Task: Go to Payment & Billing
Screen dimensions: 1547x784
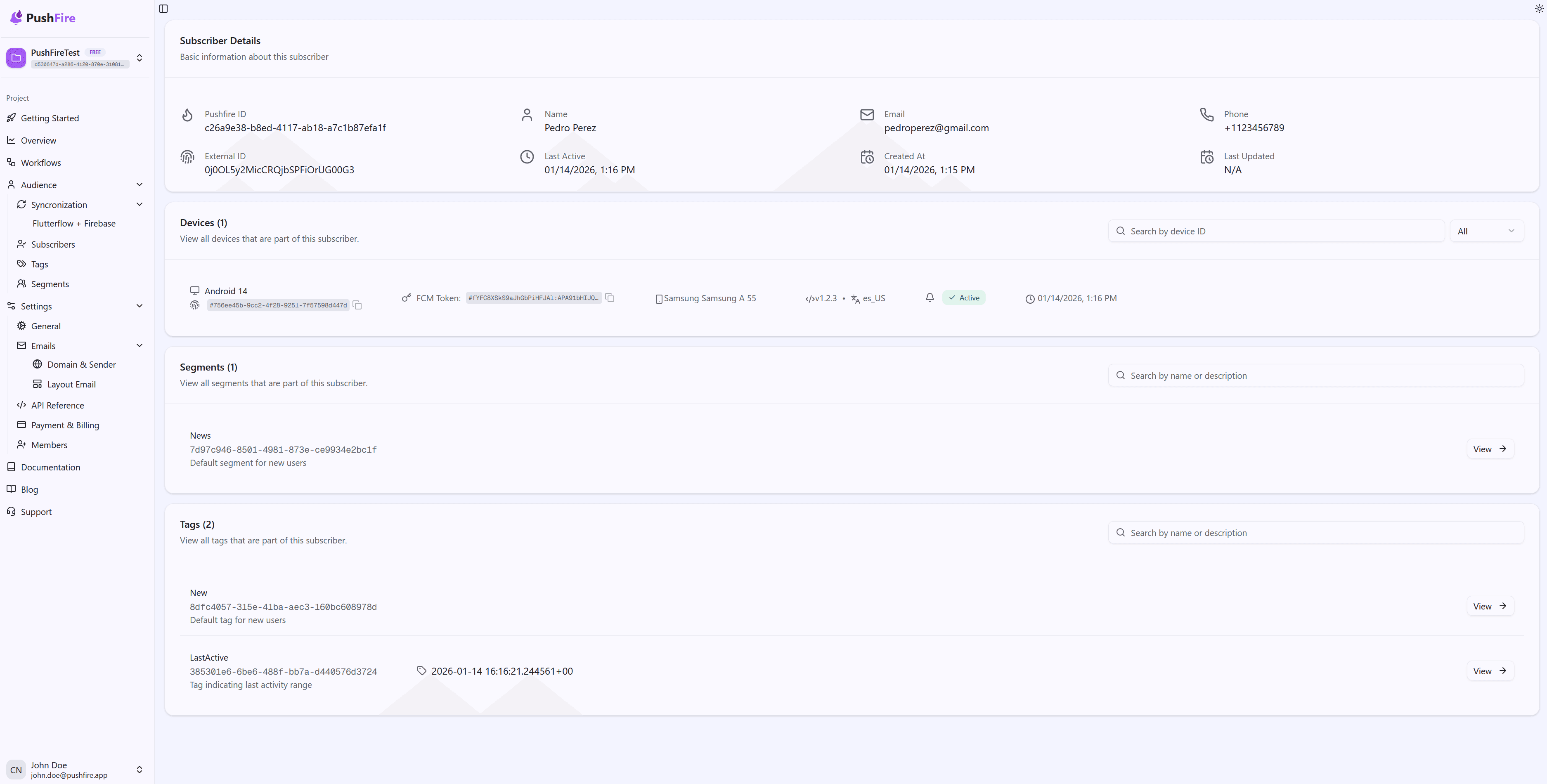Action: pyautogui.click(x=65, y=425)
